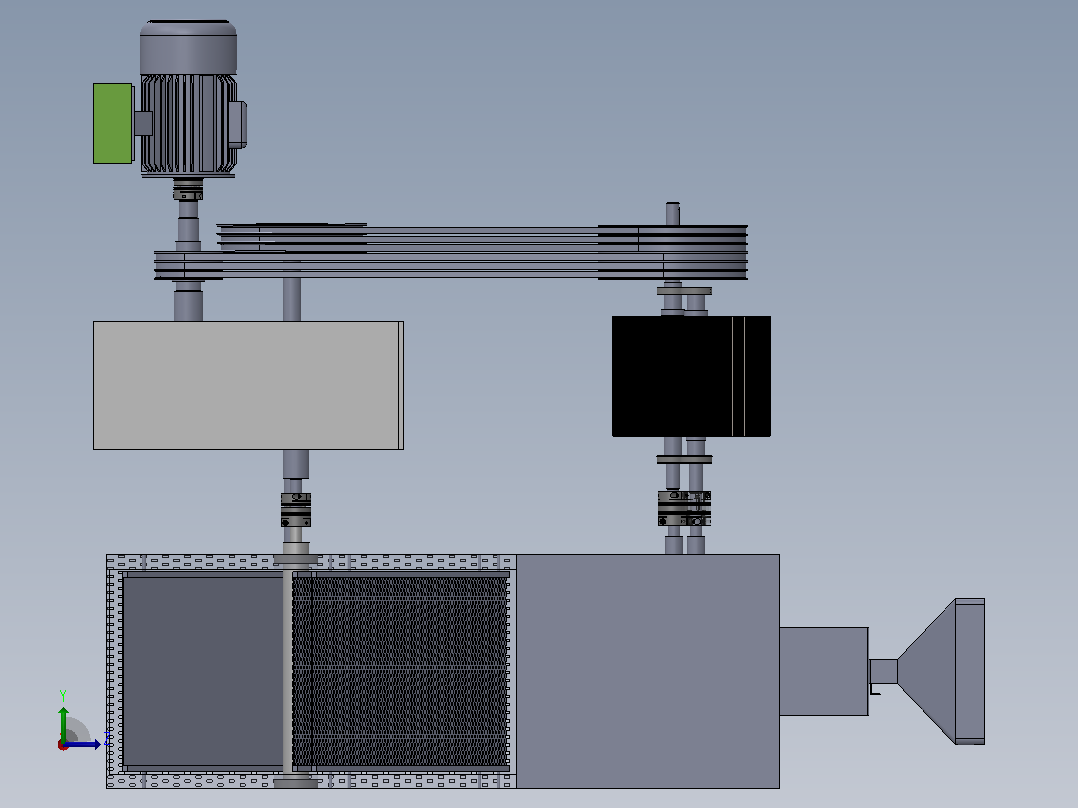The height and width of the screenshot is (808, 1078).
Task: Pick the twin shaft couplings below the black box
Action: point(684,508)
